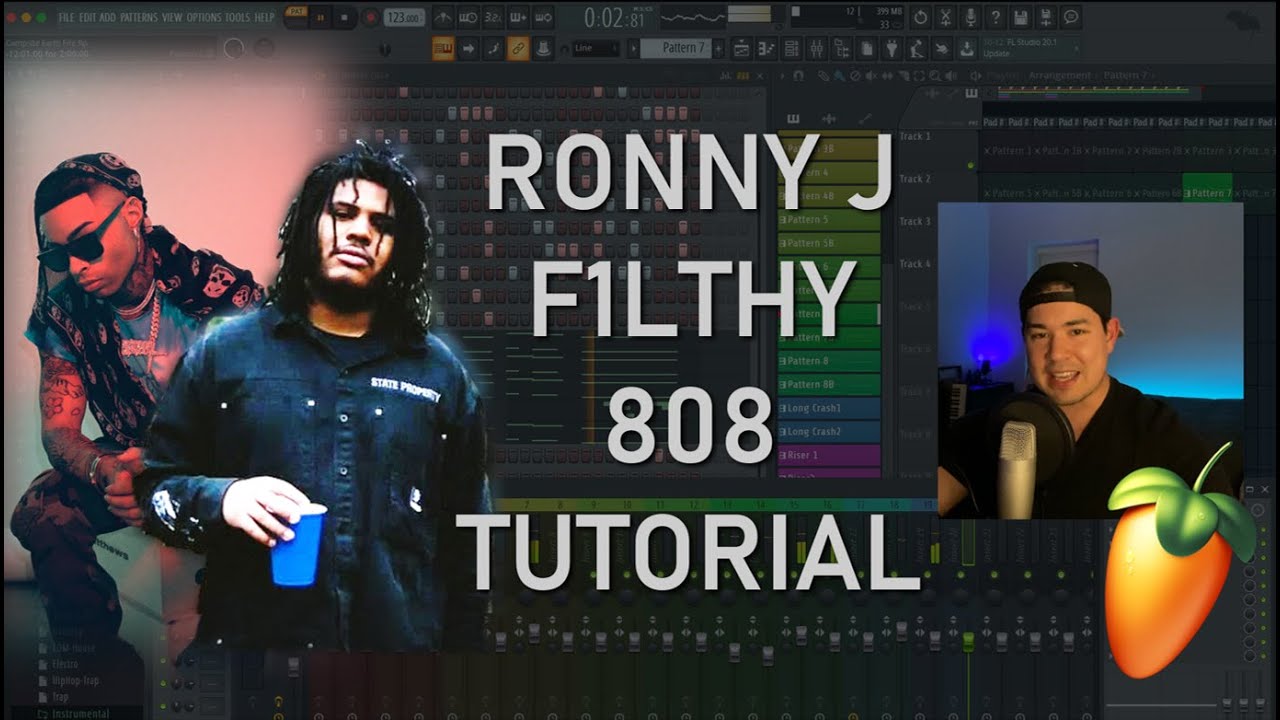Screen dimensions: 1280x720
Task: Click the plus button next to Pattern 7
Action: (x=718, y=48)
